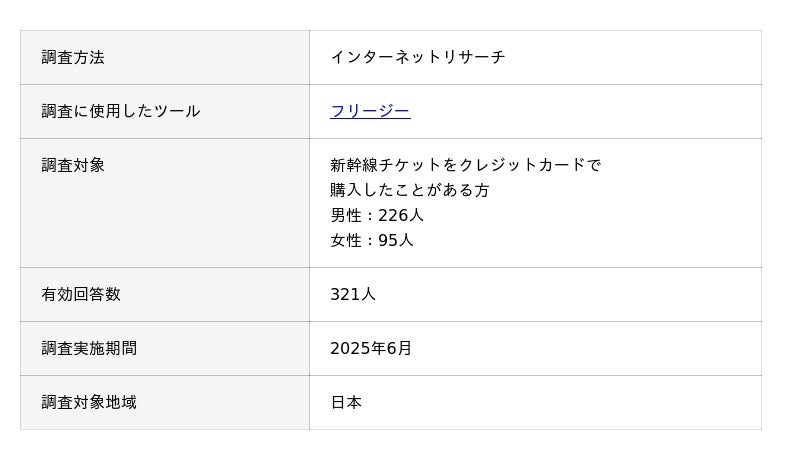Click the 6月 month text
This screenshot has width=800, height=460.
point(399,348)
